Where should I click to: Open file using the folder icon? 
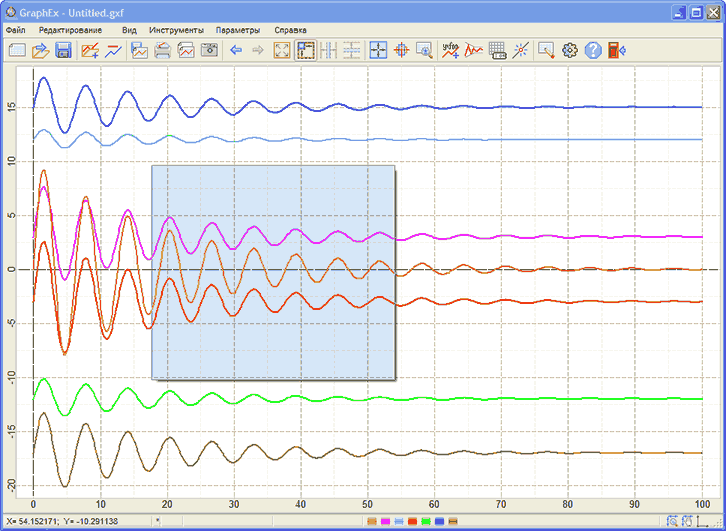point(41,51)
